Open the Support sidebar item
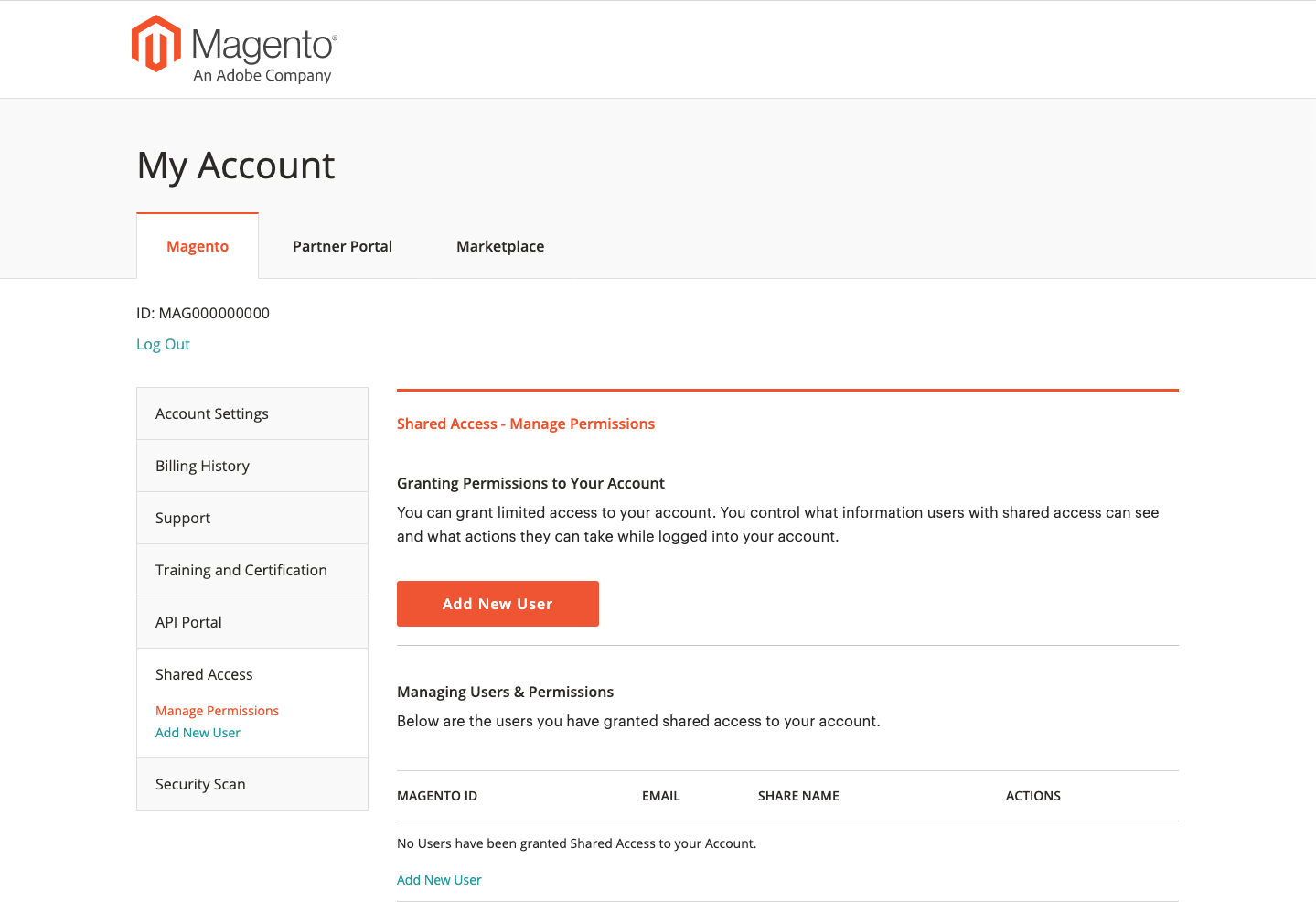1316x902 pixels. pos(252,518)
